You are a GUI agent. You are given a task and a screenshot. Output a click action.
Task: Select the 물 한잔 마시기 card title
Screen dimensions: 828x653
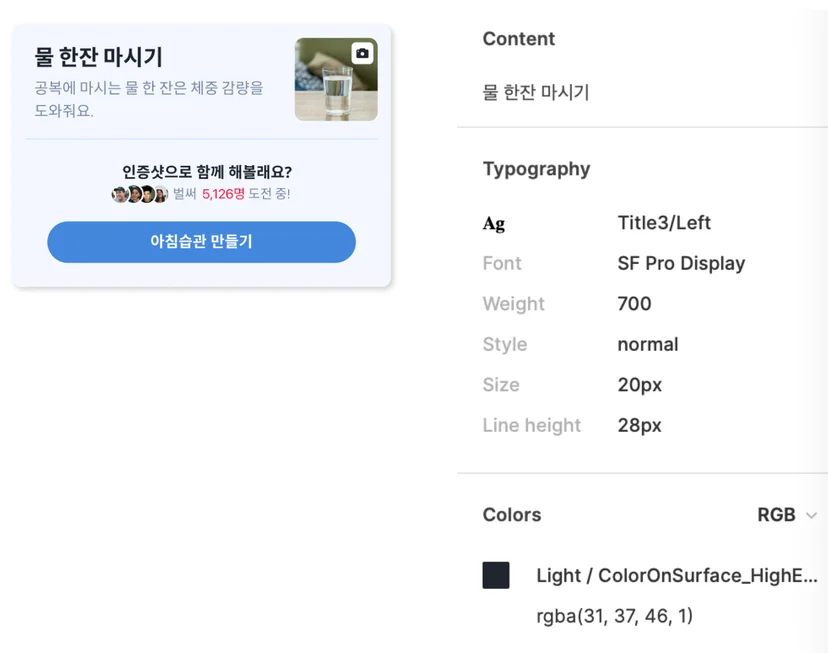(98, 57)
